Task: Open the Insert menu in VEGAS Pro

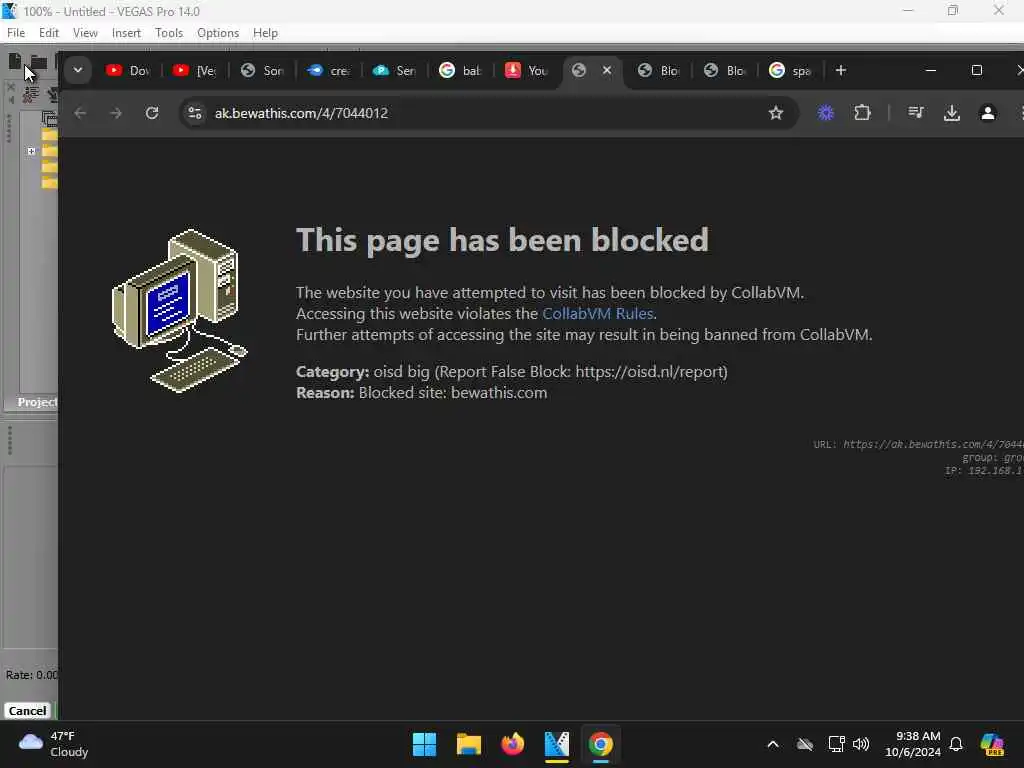Action: [126, 33]
